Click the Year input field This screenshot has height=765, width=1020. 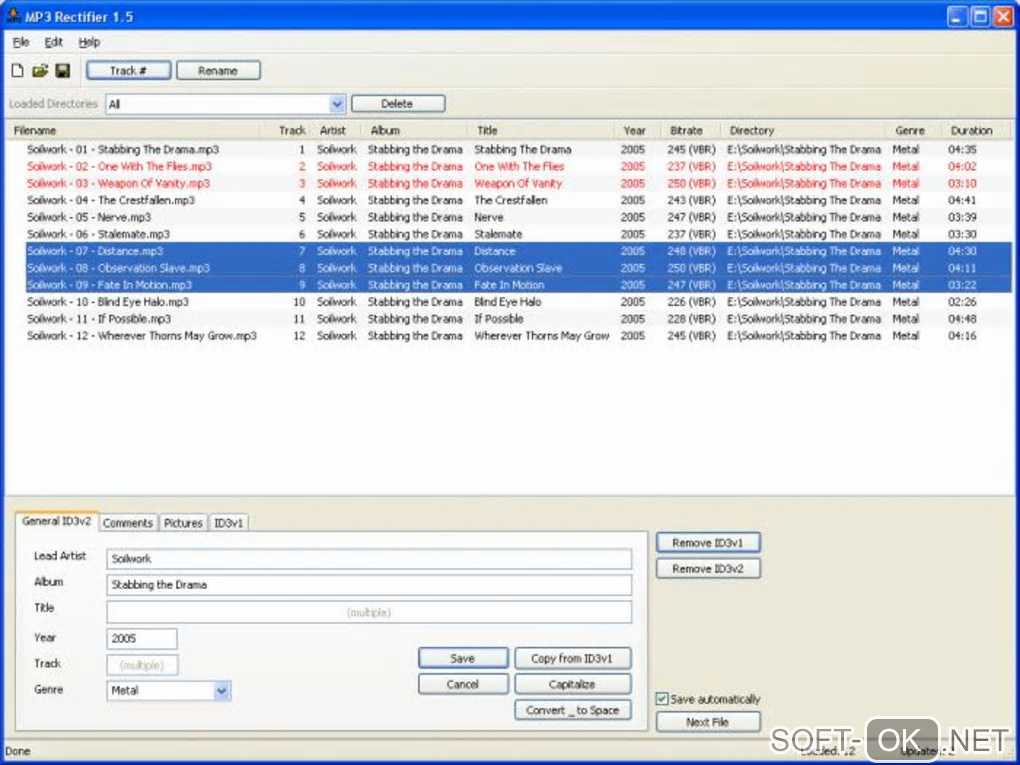coord(142,638)
